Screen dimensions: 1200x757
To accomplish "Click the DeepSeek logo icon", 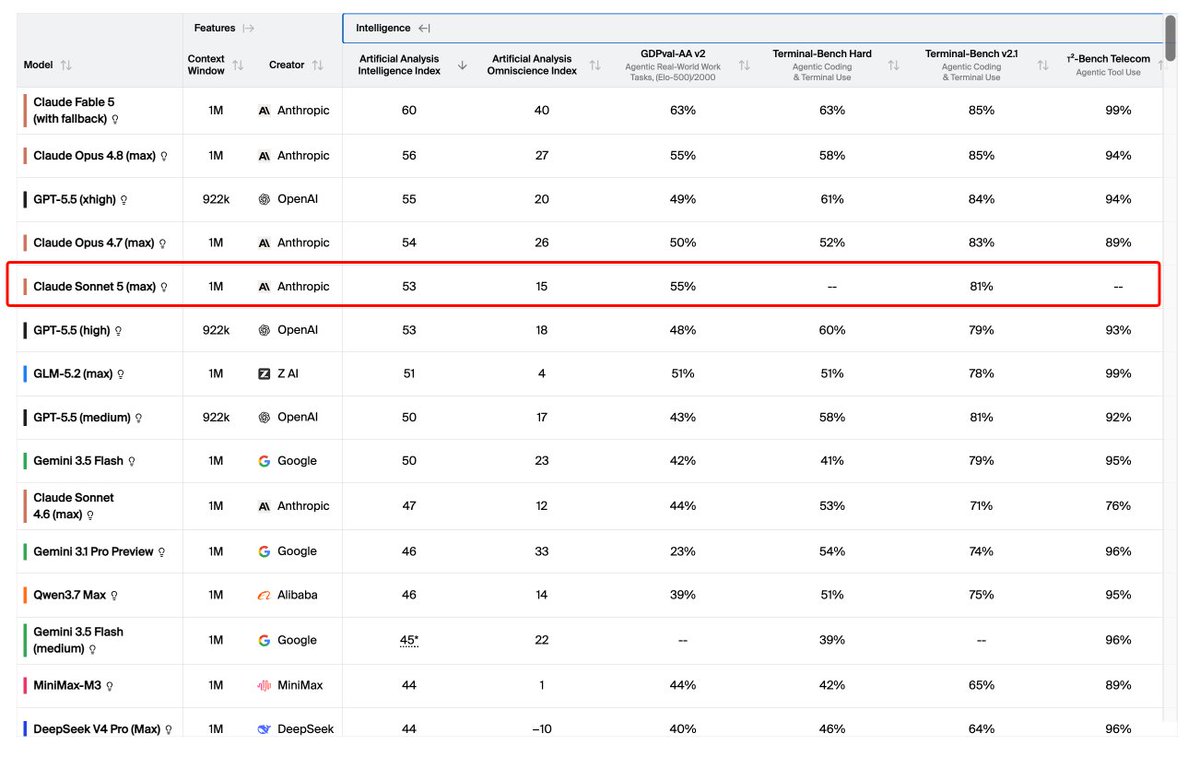I will pos(264,730).
